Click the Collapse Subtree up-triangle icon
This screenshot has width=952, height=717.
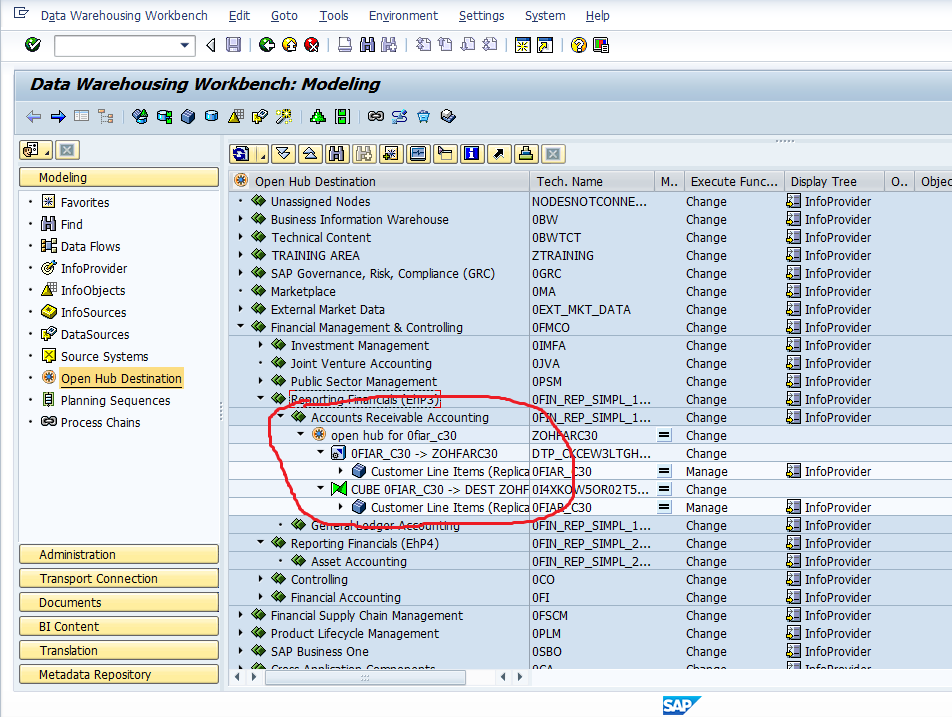click(x=310, y=154)
